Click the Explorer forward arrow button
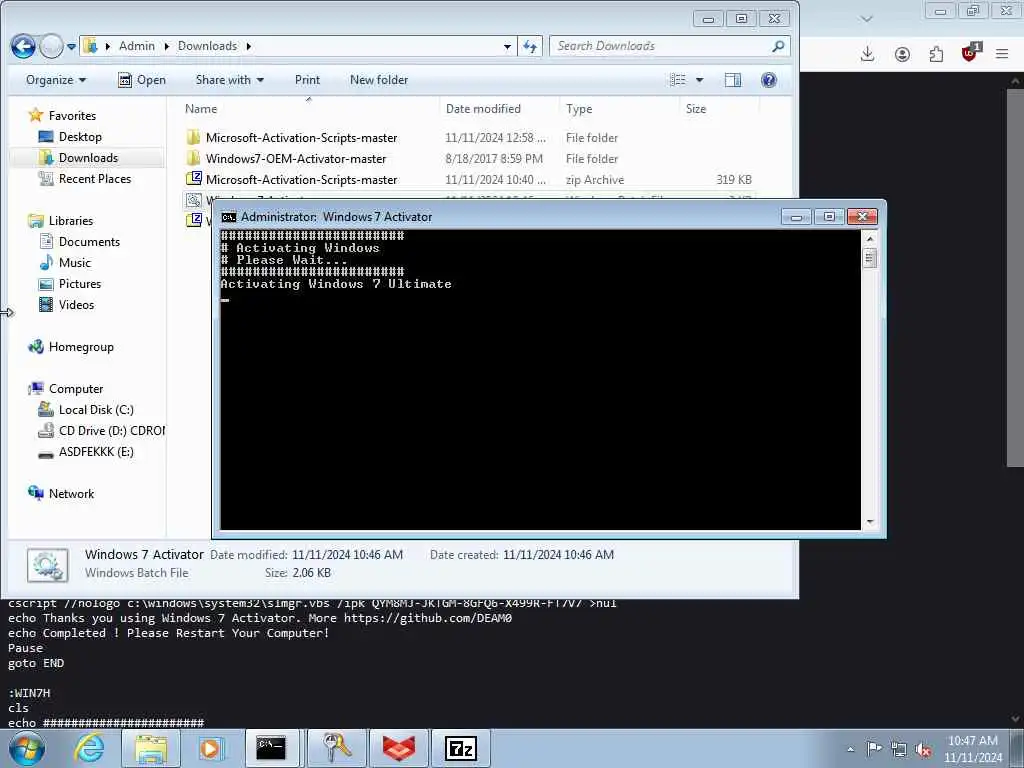The image size is (1024, 768). click(x=52, y=46)
